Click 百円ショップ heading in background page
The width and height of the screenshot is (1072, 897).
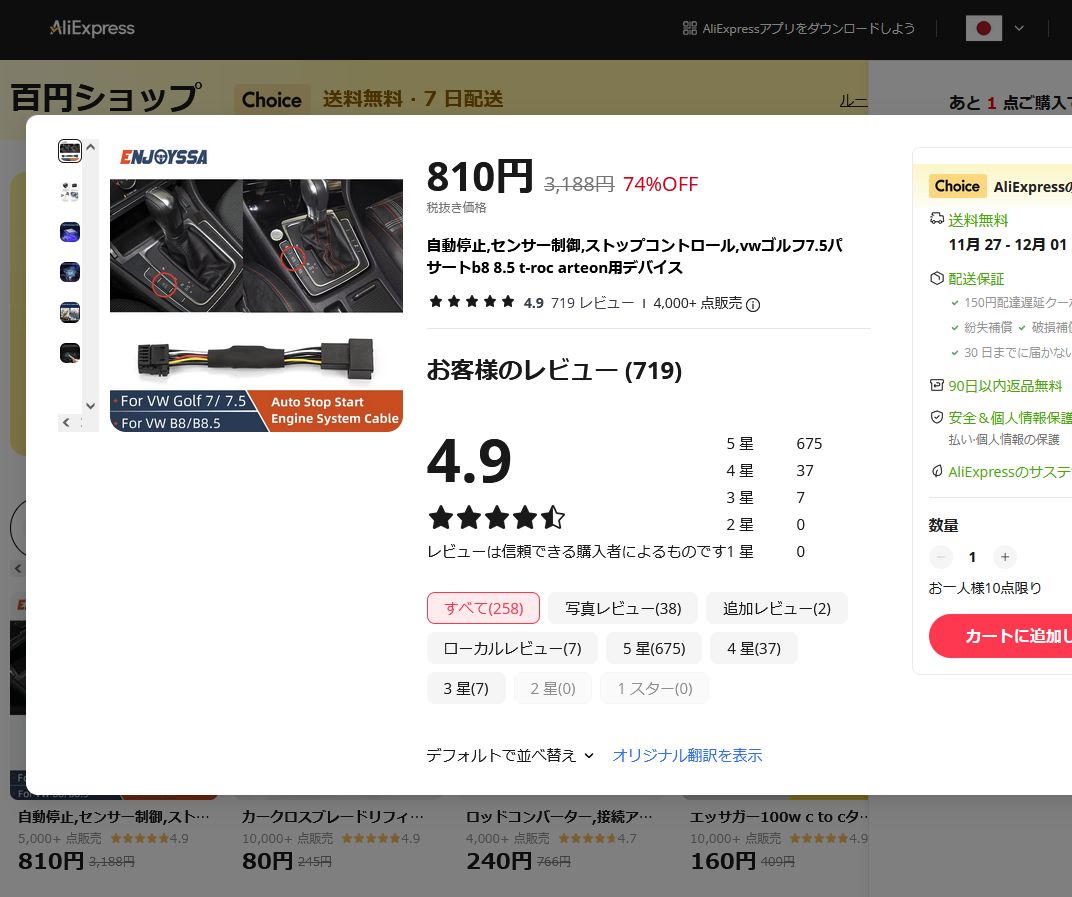[x=107, y=97]
